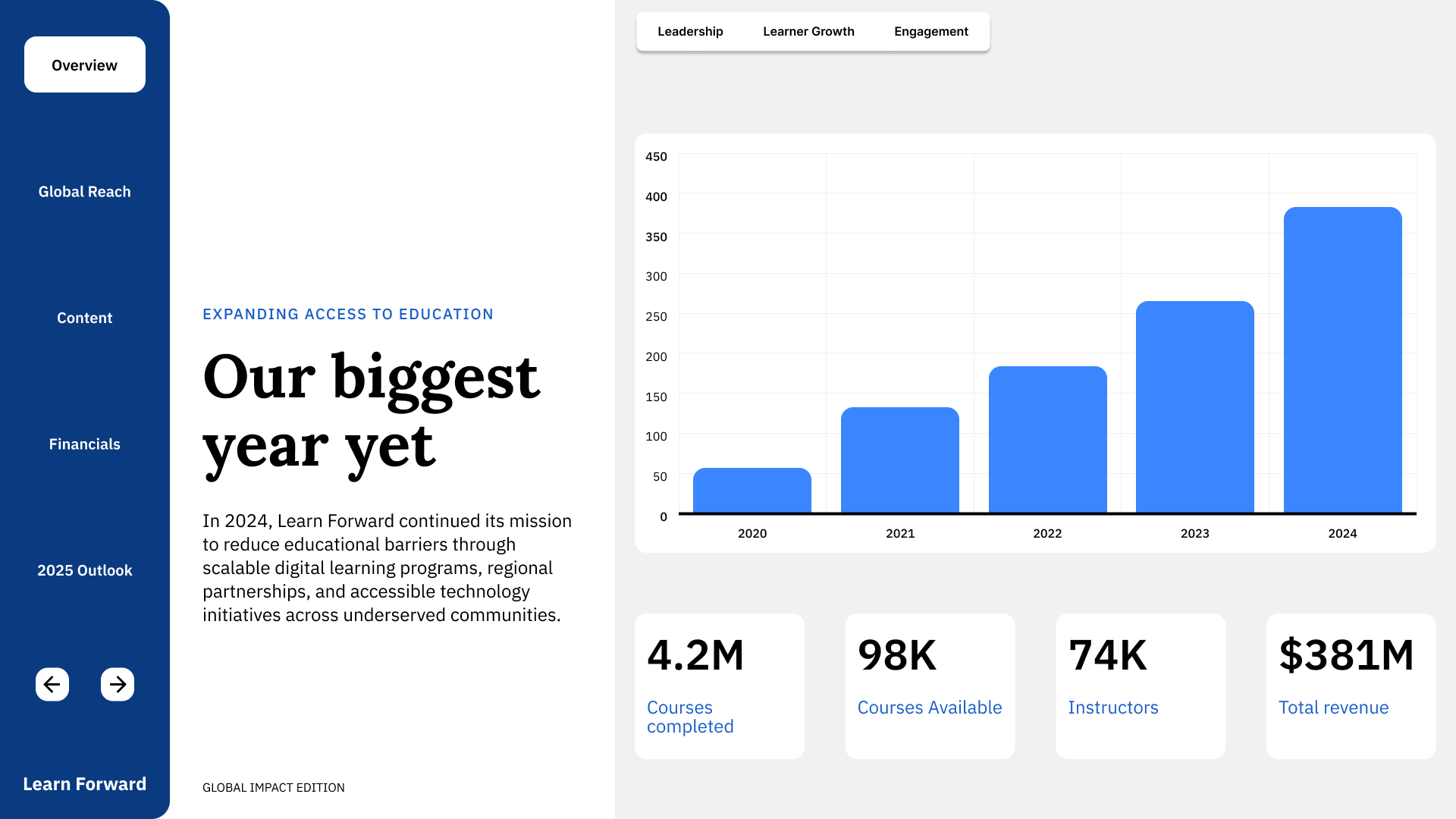This screenshot has width=1456, height=819.
Task: Click 'EXPANDING ACCESS TO EDUCATION' subtitle
Action: [348, 315]
